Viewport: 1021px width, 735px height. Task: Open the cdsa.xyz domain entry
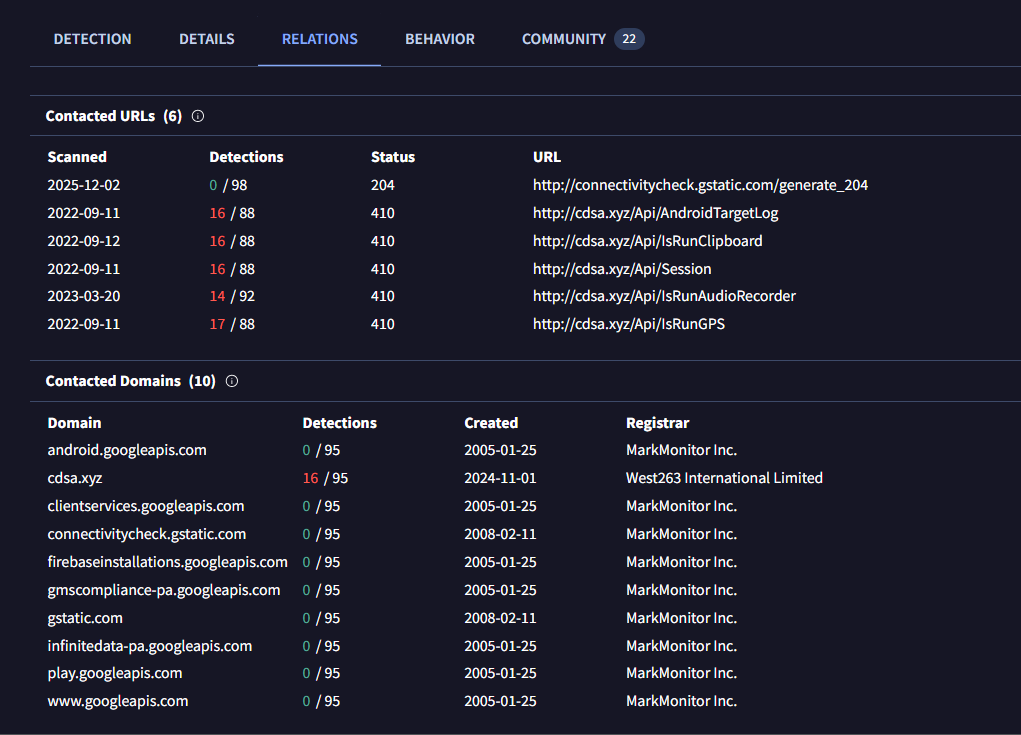pyautogui.click(x=75, y=478)
